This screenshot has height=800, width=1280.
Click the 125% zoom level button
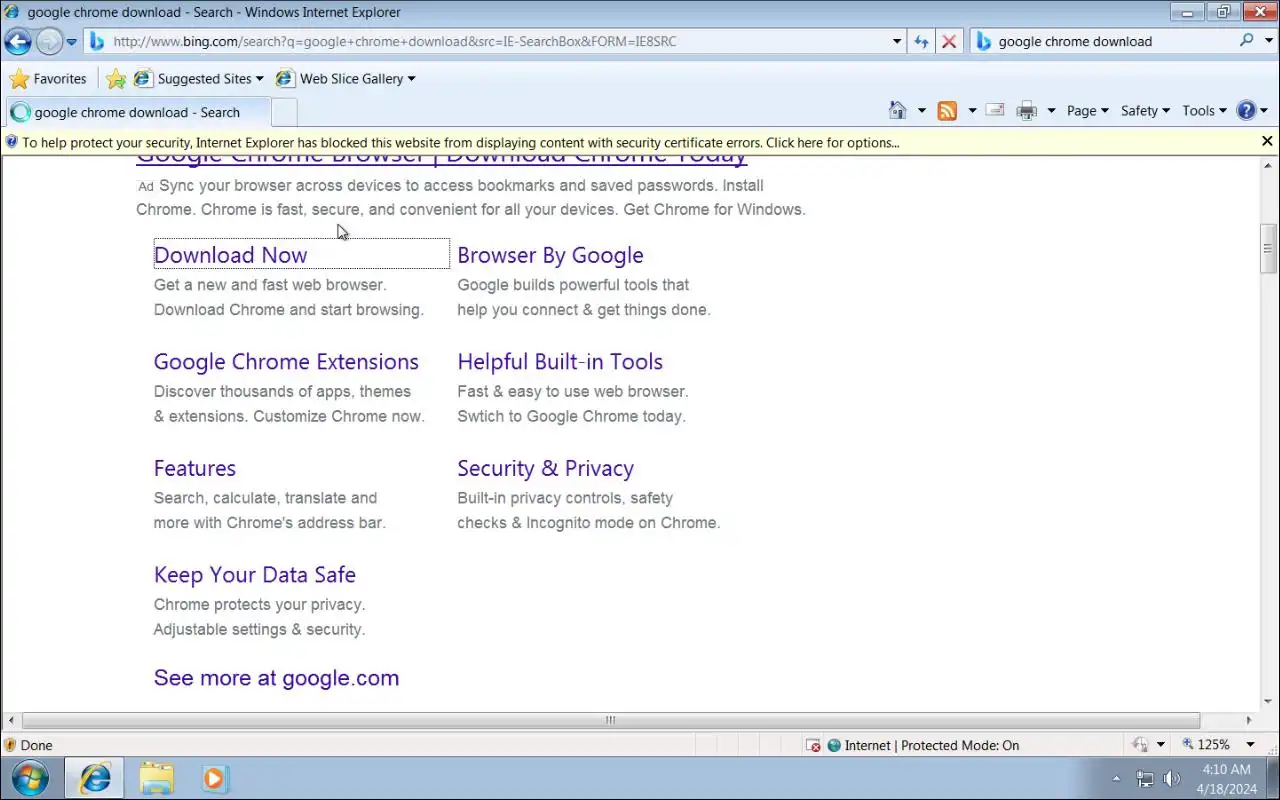point(1206,745)
